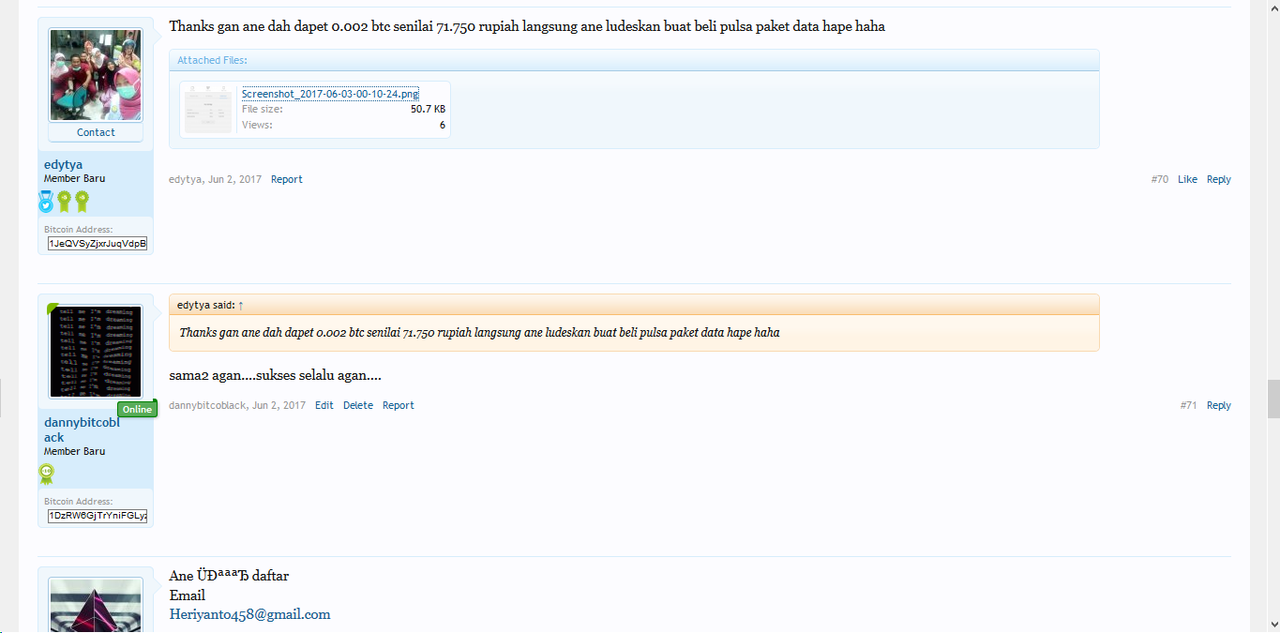1280x633 pixels.
Task: Delete dannybitcoblack's reply
Action: click(x=358, y=405)
